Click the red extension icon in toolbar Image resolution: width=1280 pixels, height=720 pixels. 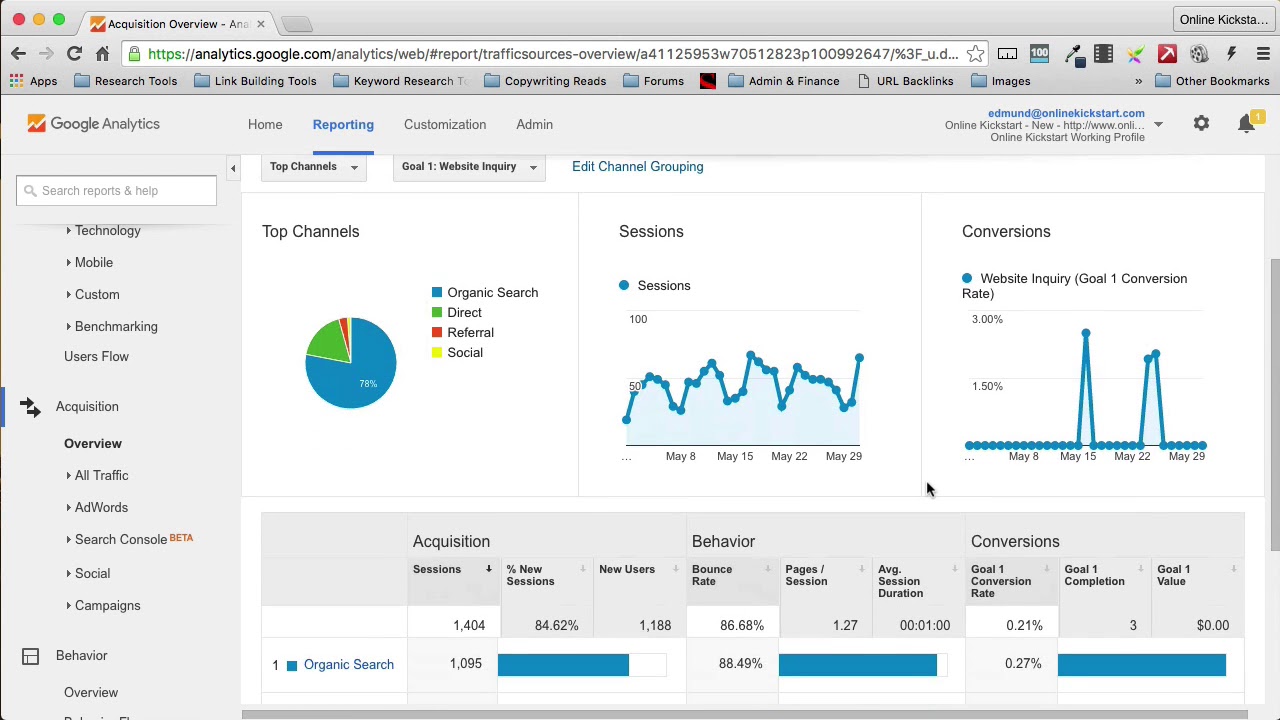click(x=1167, y=54)
